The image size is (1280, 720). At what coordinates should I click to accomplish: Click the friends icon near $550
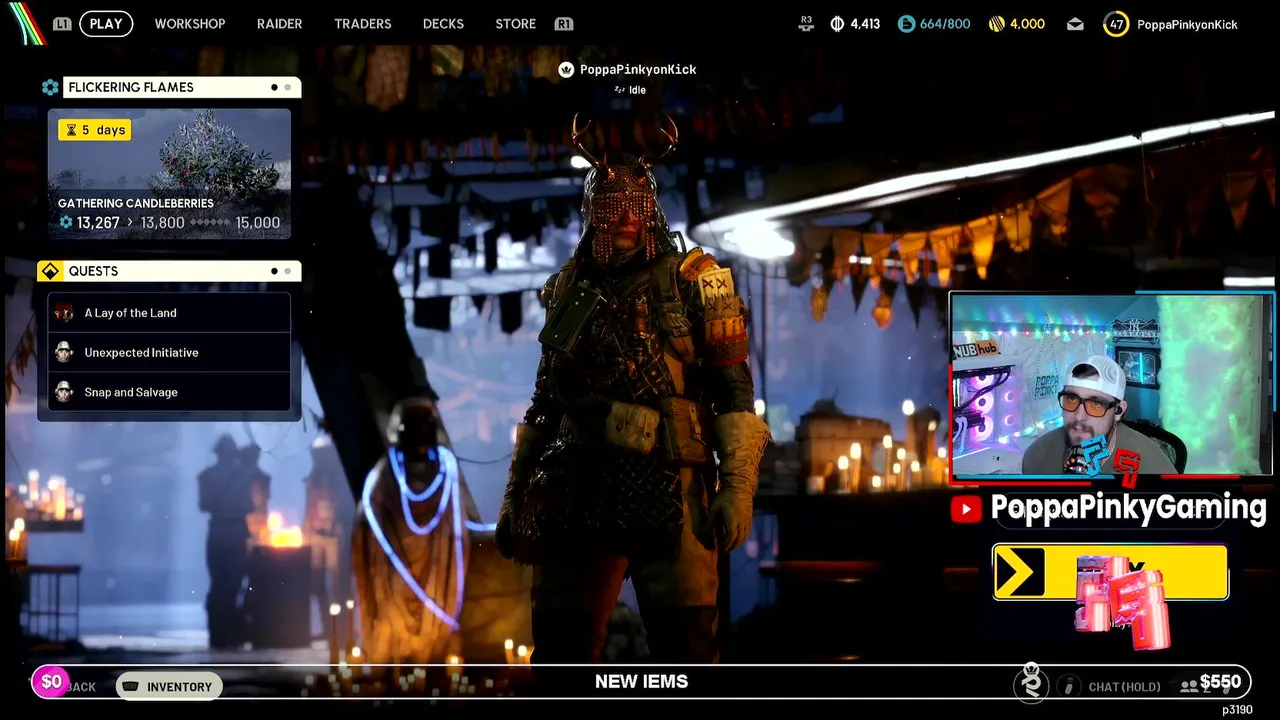(x=1188, y=686)
